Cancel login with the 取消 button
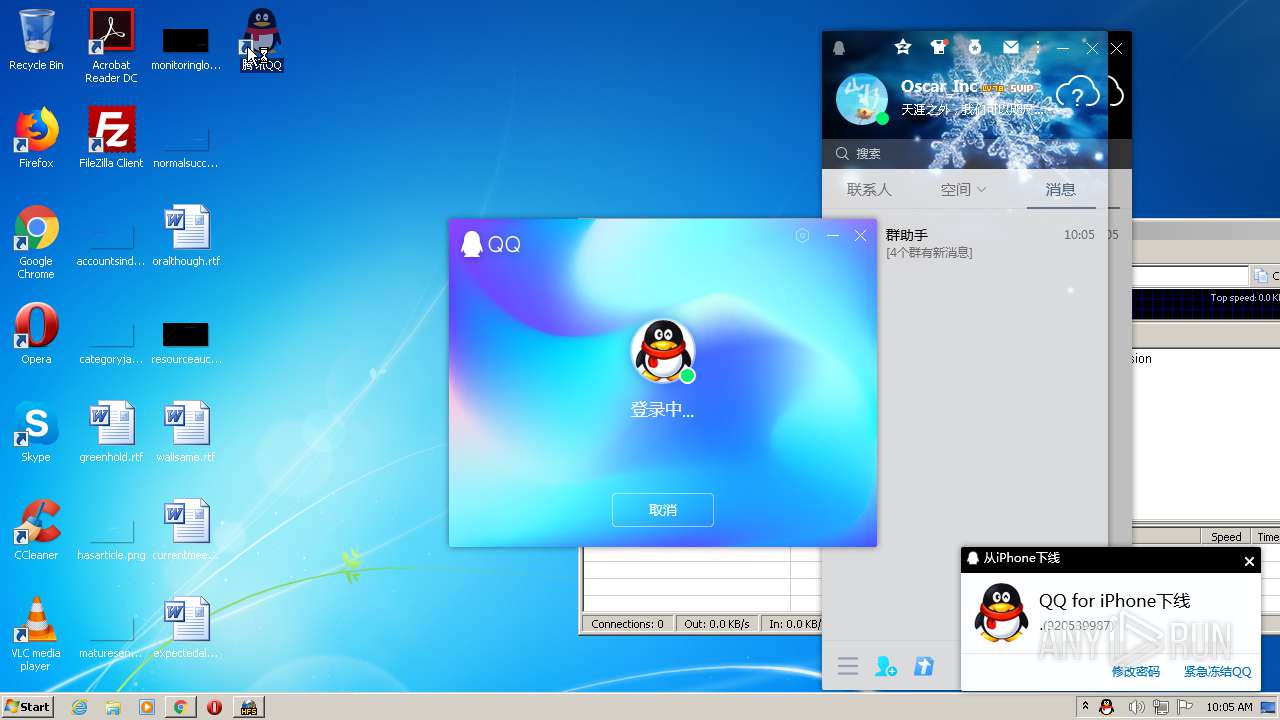1280x720 pixels. pos(663,510)
